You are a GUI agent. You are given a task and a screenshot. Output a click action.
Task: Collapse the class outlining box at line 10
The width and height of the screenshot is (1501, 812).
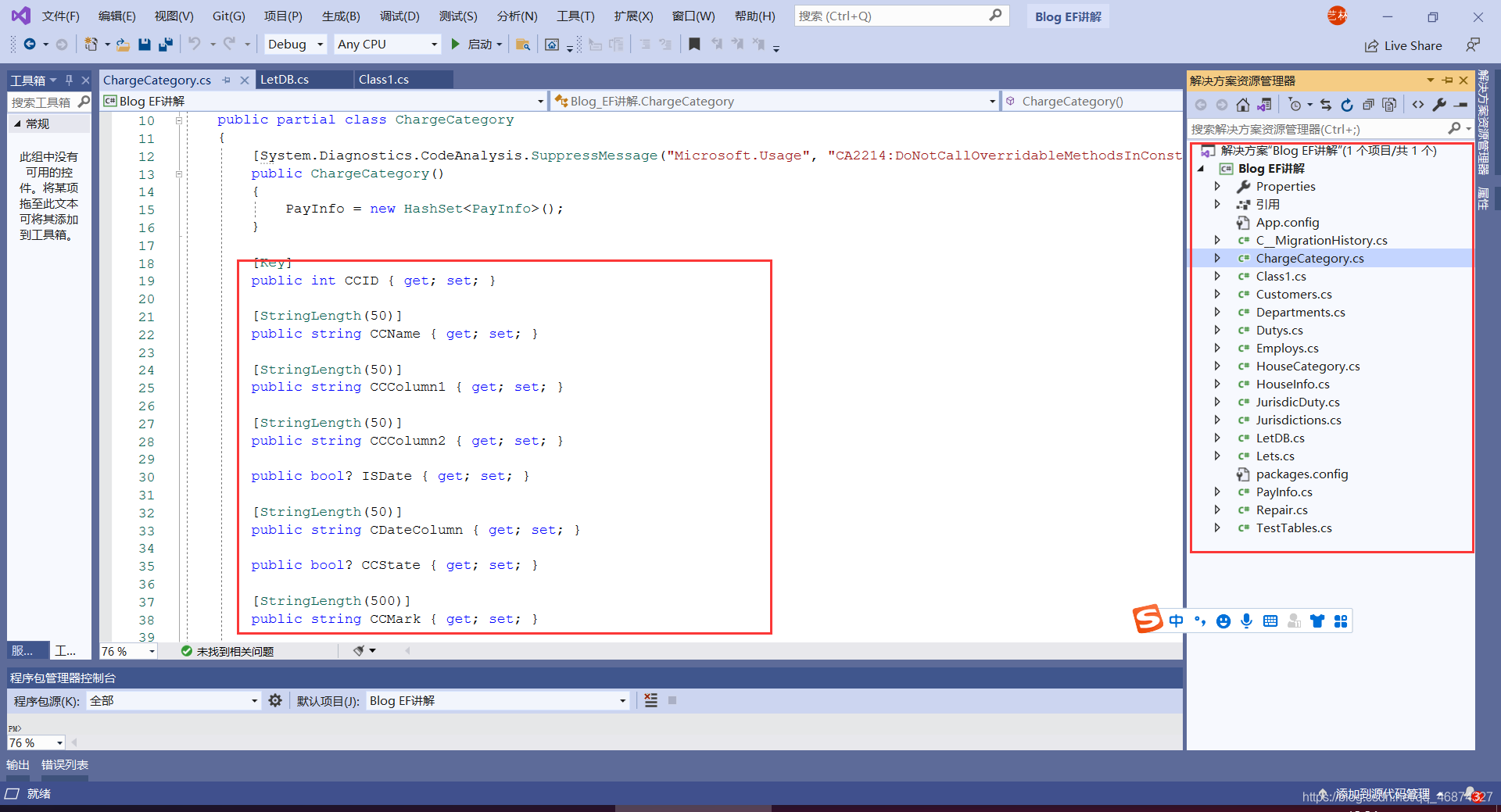tap(179, 120)
